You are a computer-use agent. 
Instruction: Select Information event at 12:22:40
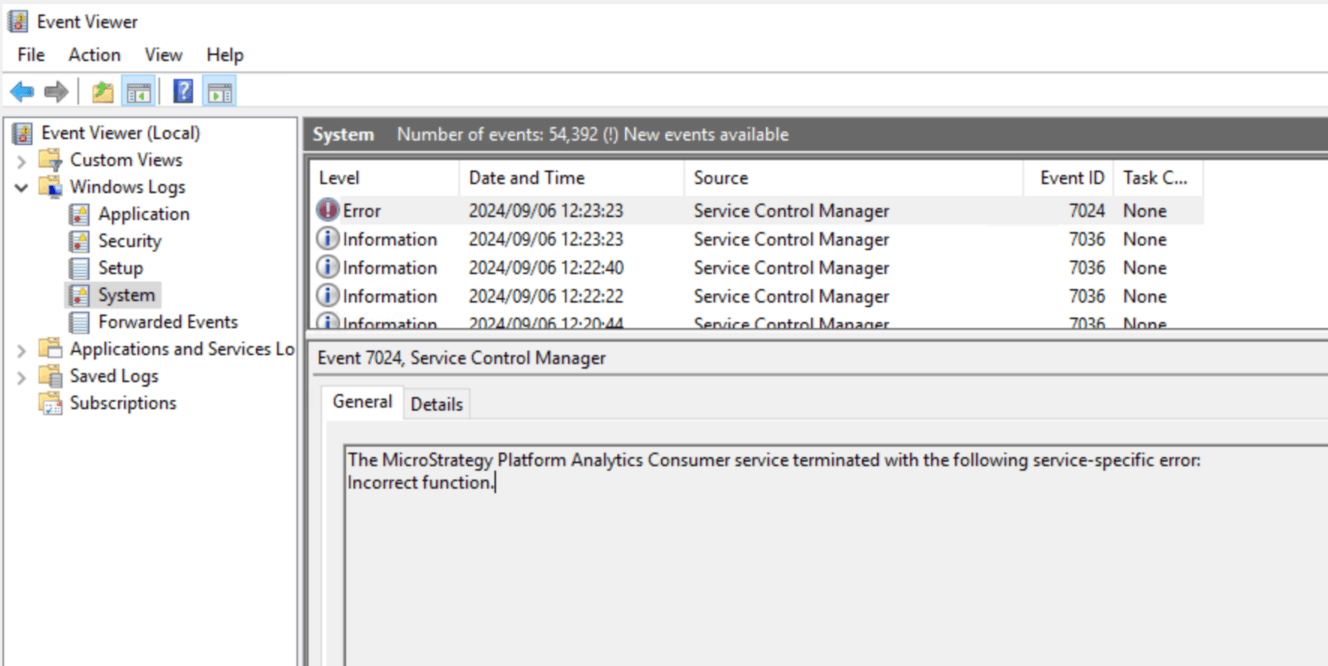(757, 267)
